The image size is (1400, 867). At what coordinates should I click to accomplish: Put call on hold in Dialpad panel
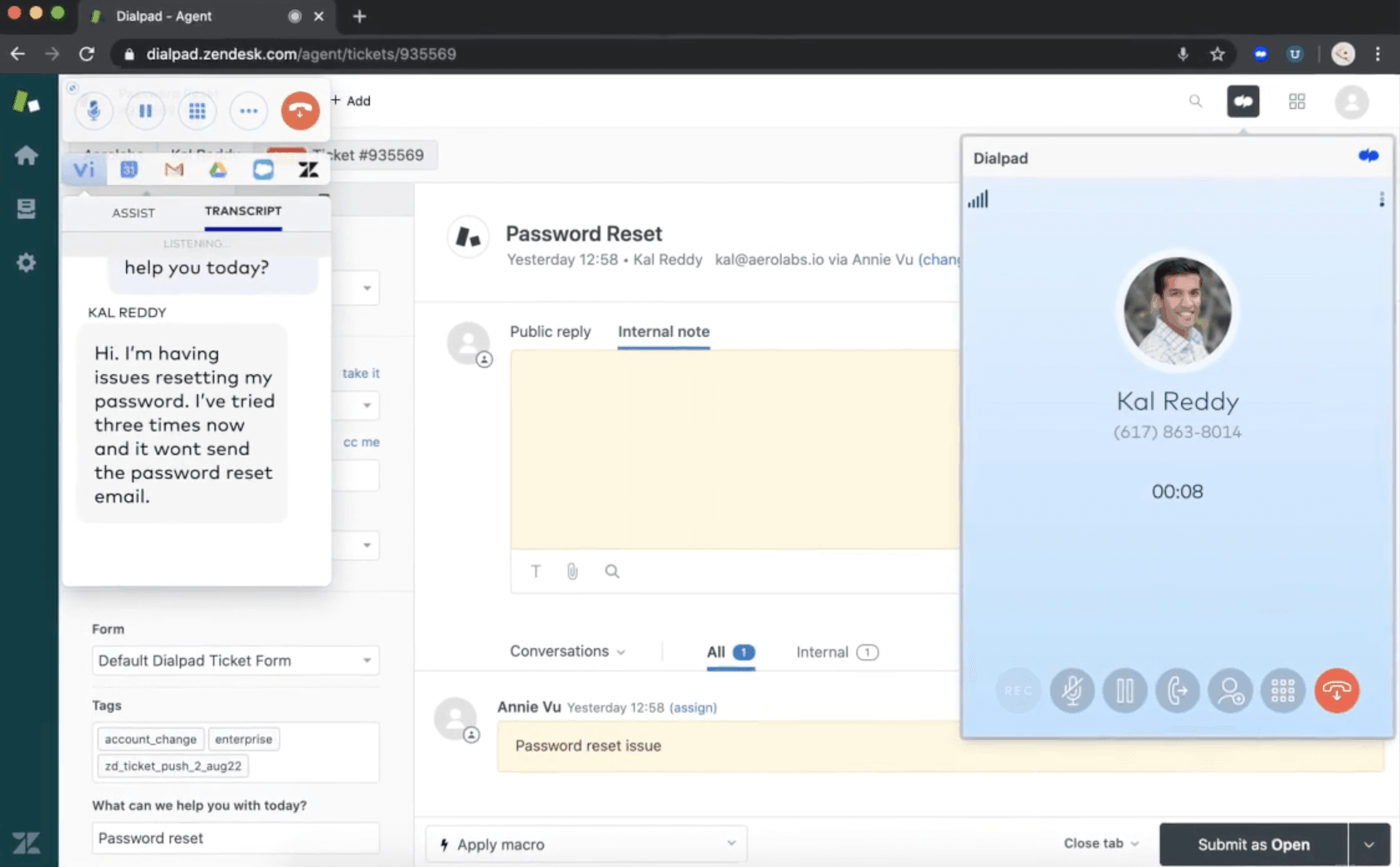click(1125, 690)
